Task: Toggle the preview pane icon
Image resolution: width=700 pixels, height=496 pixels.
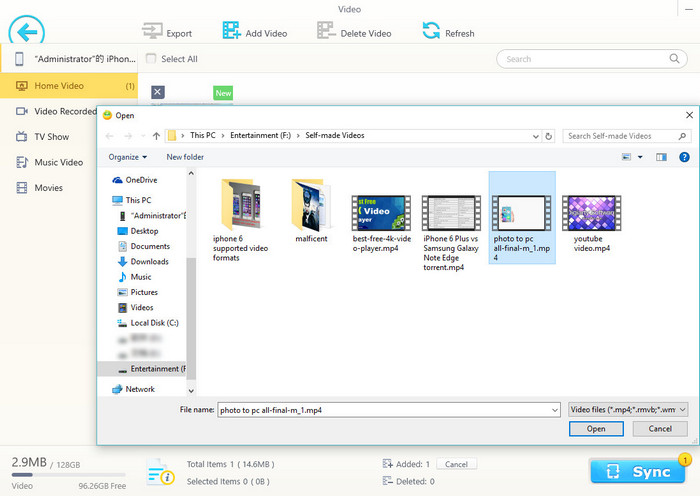Action: coord(661,157)
